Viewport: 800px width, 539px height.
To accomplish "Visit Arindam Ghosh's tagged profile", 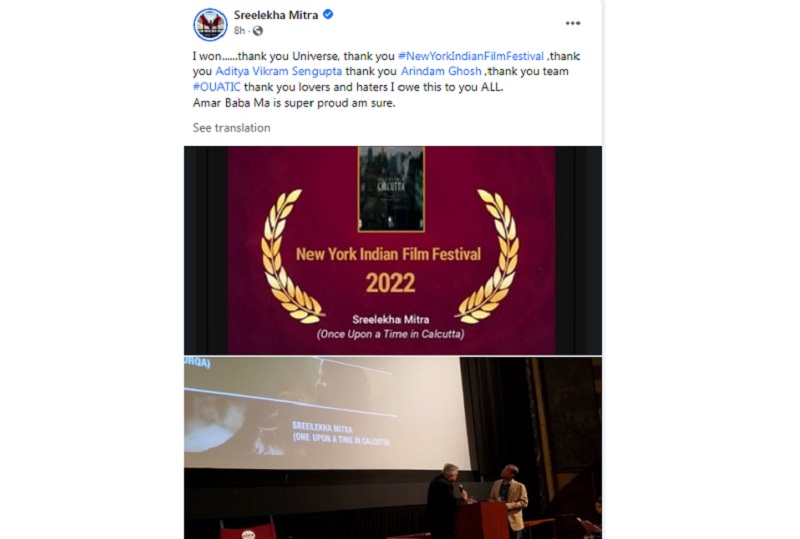I will (441, 71).
